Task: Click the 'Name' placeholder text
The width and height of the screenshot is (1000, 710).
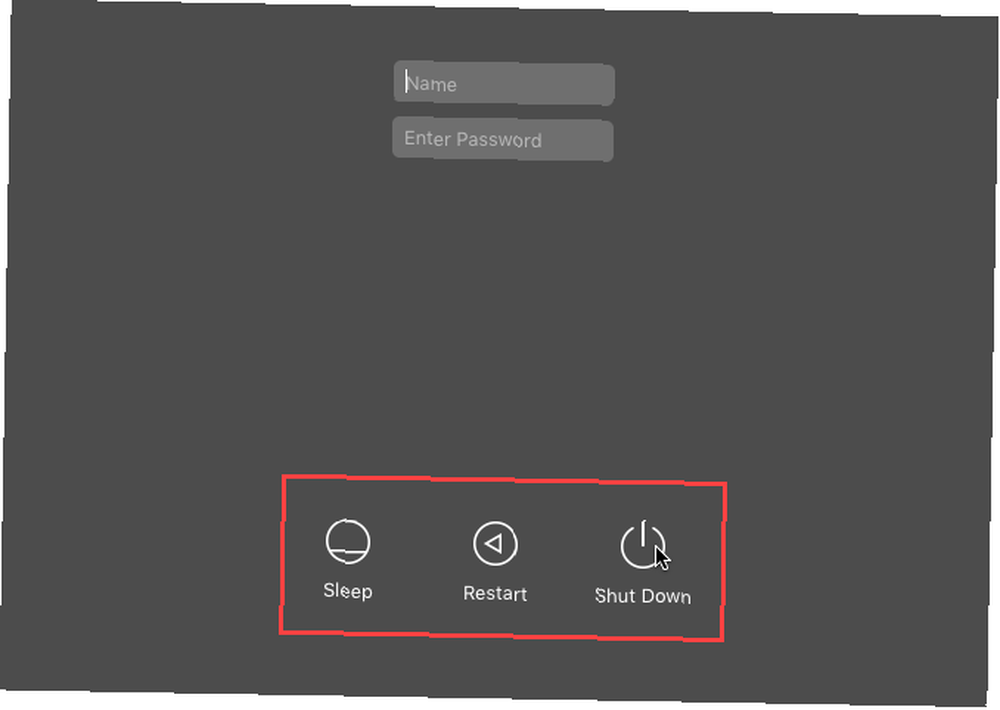Action: 432,84
